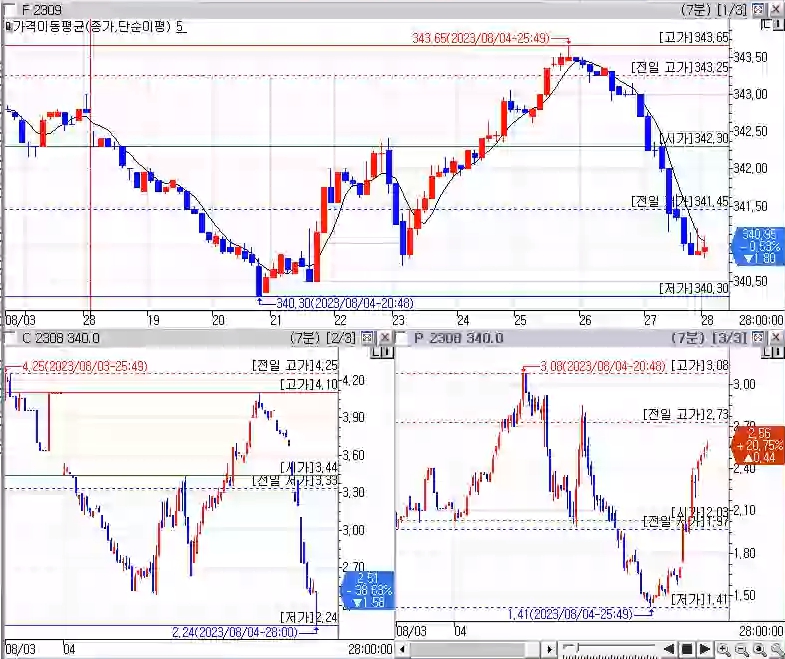Click the third magnifier zoom-reset icon
This screenshot has height=659, width=785.
coord(759,649)
